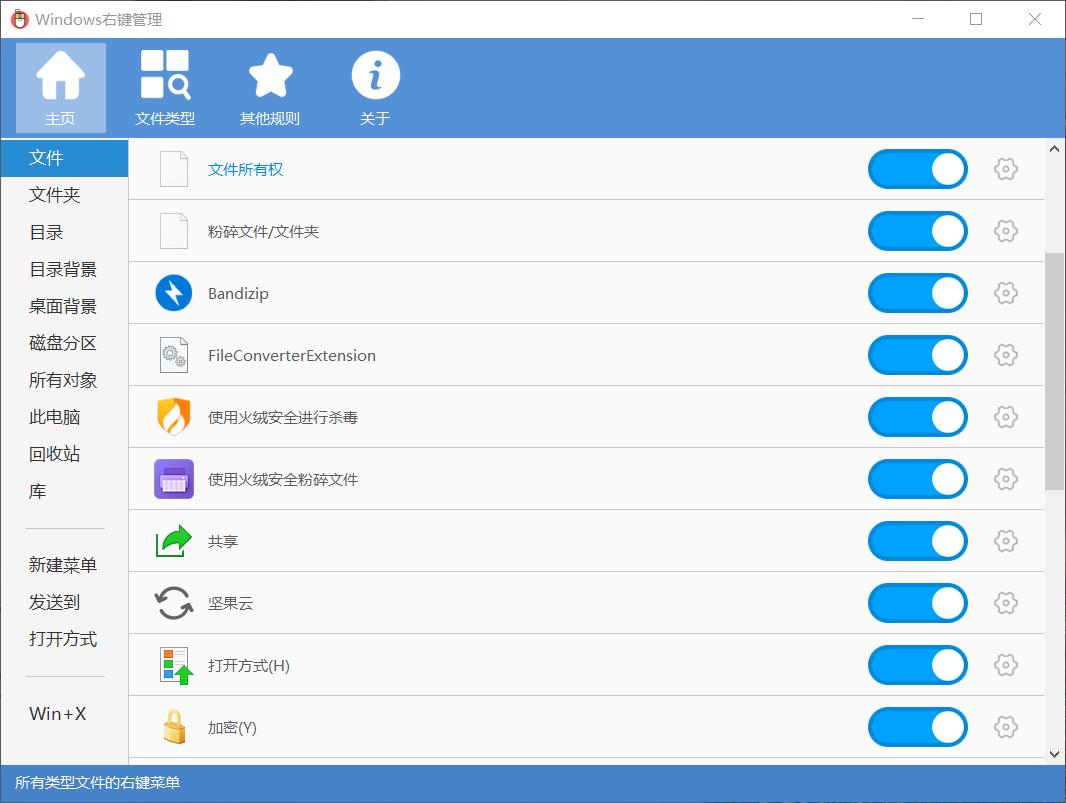
Task: Click the list scrollbar up arrow
Action: pyautogui.click(x=1054, y=149)
